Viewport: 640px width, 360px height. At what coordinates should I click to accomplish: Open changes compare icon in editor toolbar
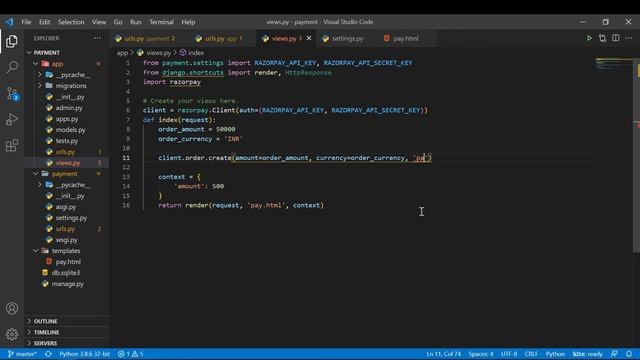pos(602,38)
